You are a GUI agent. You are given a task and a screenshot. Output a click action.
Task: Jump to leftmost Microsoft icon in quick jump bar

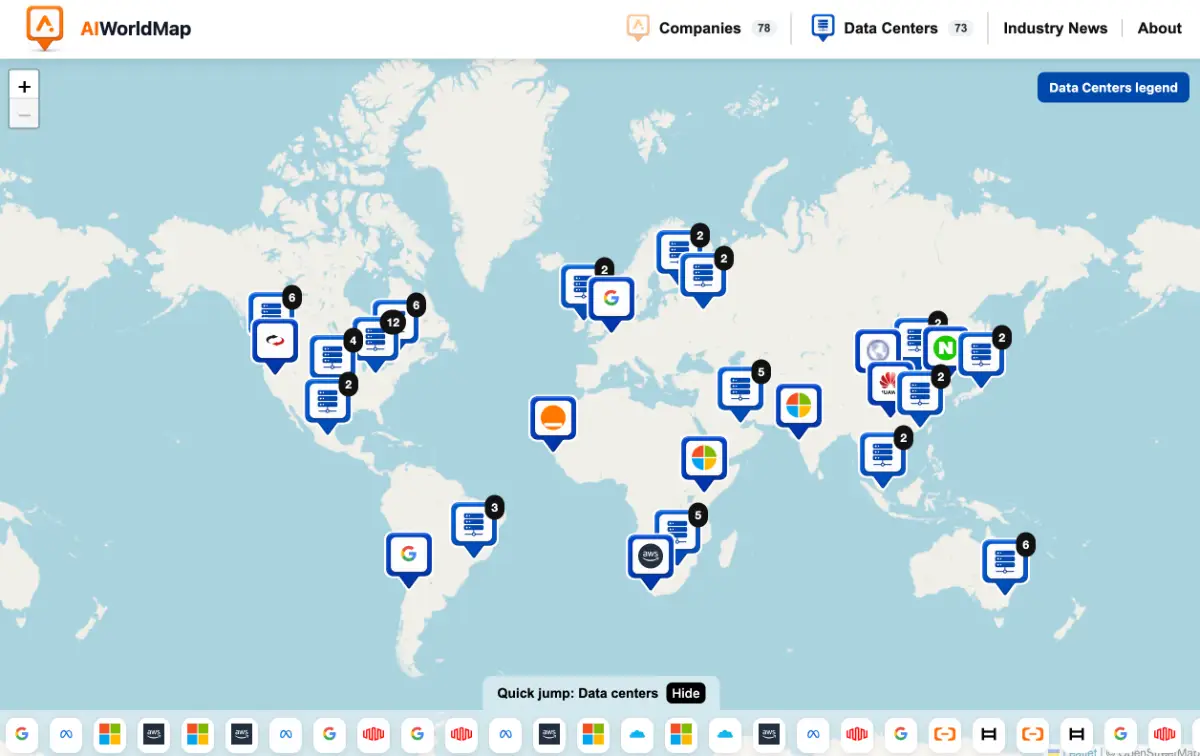(x=109, y=734)
